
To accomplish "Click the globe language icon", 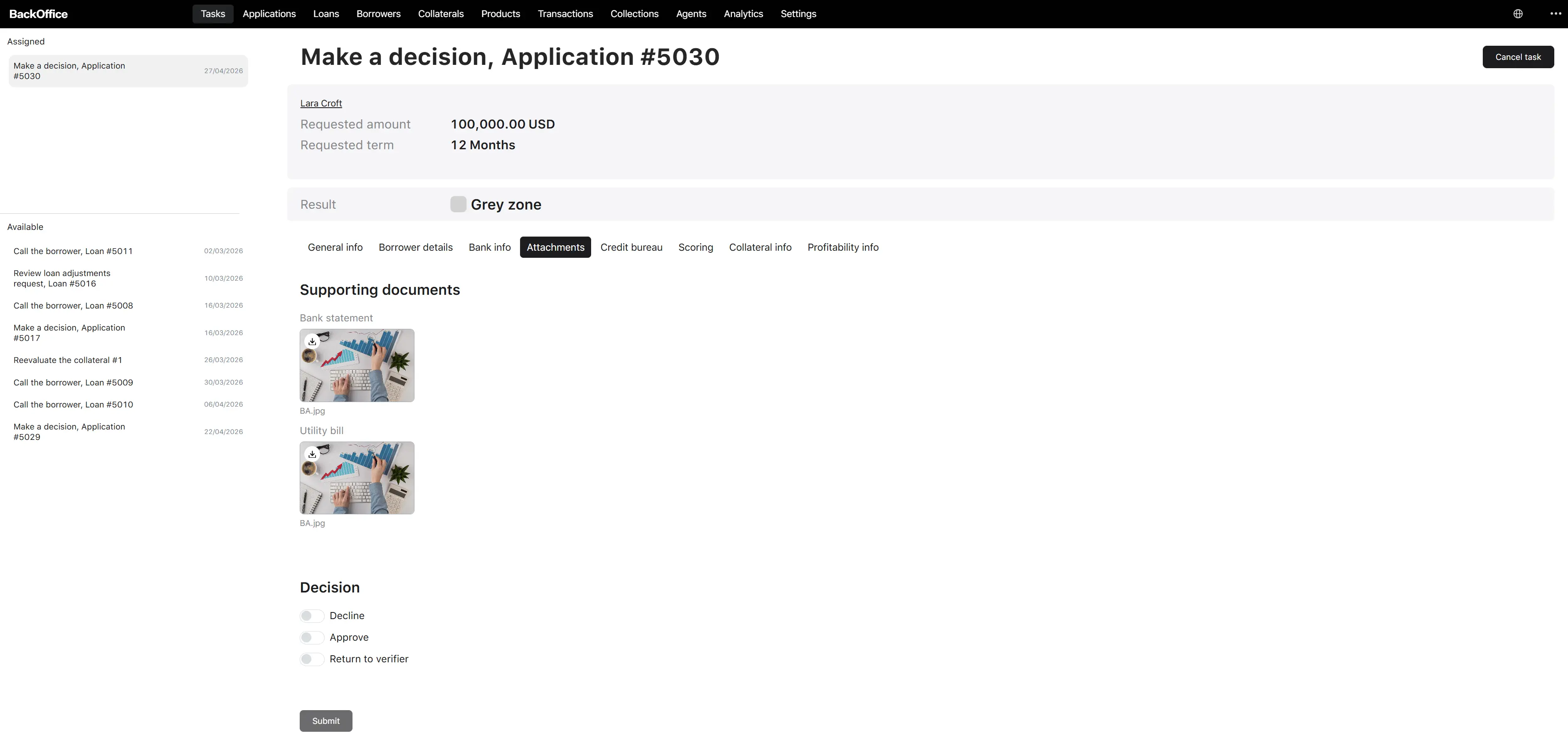I will (x=1517, y=14).
